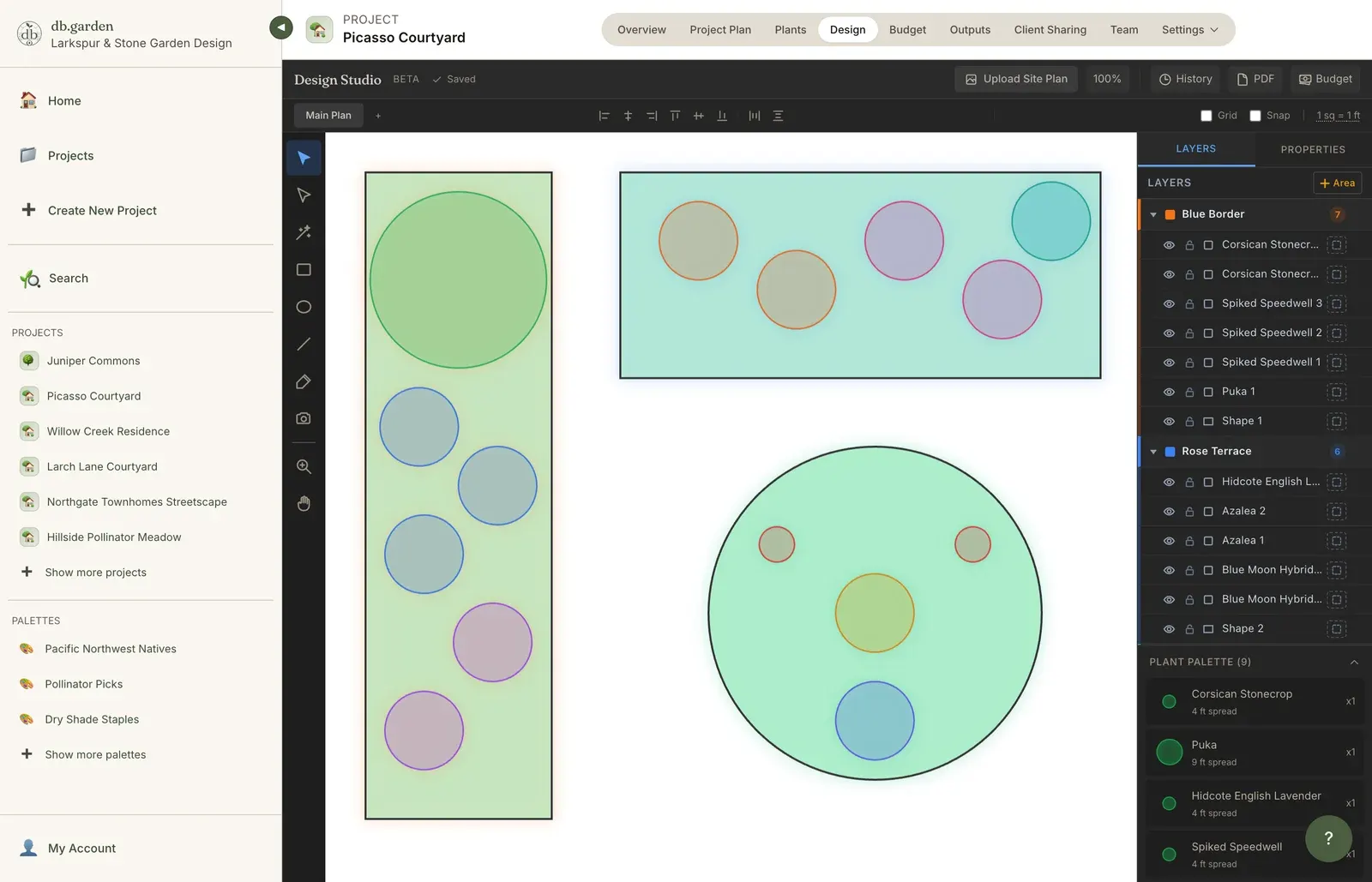1372x882 pixels.
Task: Align selected objects to bottom edge
Action: [x=722, y=116]
